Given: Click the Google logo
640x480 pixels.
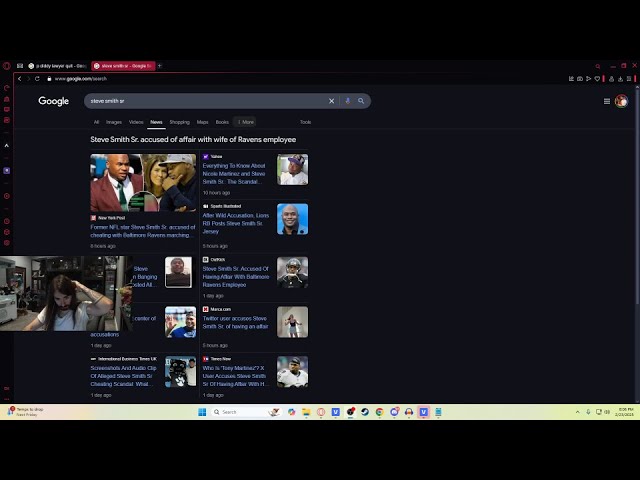Looking at the screenshot, I should [53, 101].
